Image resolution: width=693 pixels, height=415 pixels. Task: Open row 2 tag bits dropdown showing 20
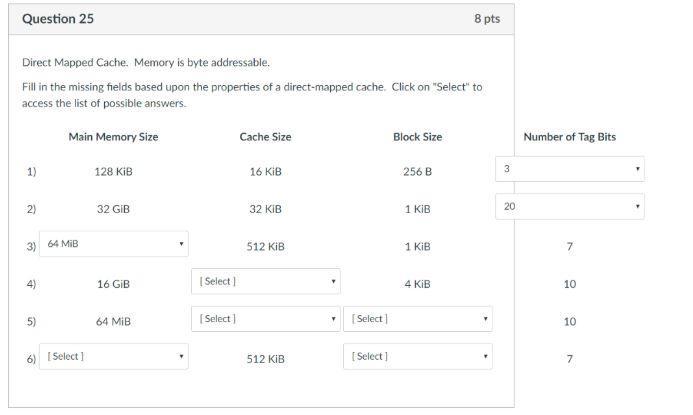click(x=569, y=207)
